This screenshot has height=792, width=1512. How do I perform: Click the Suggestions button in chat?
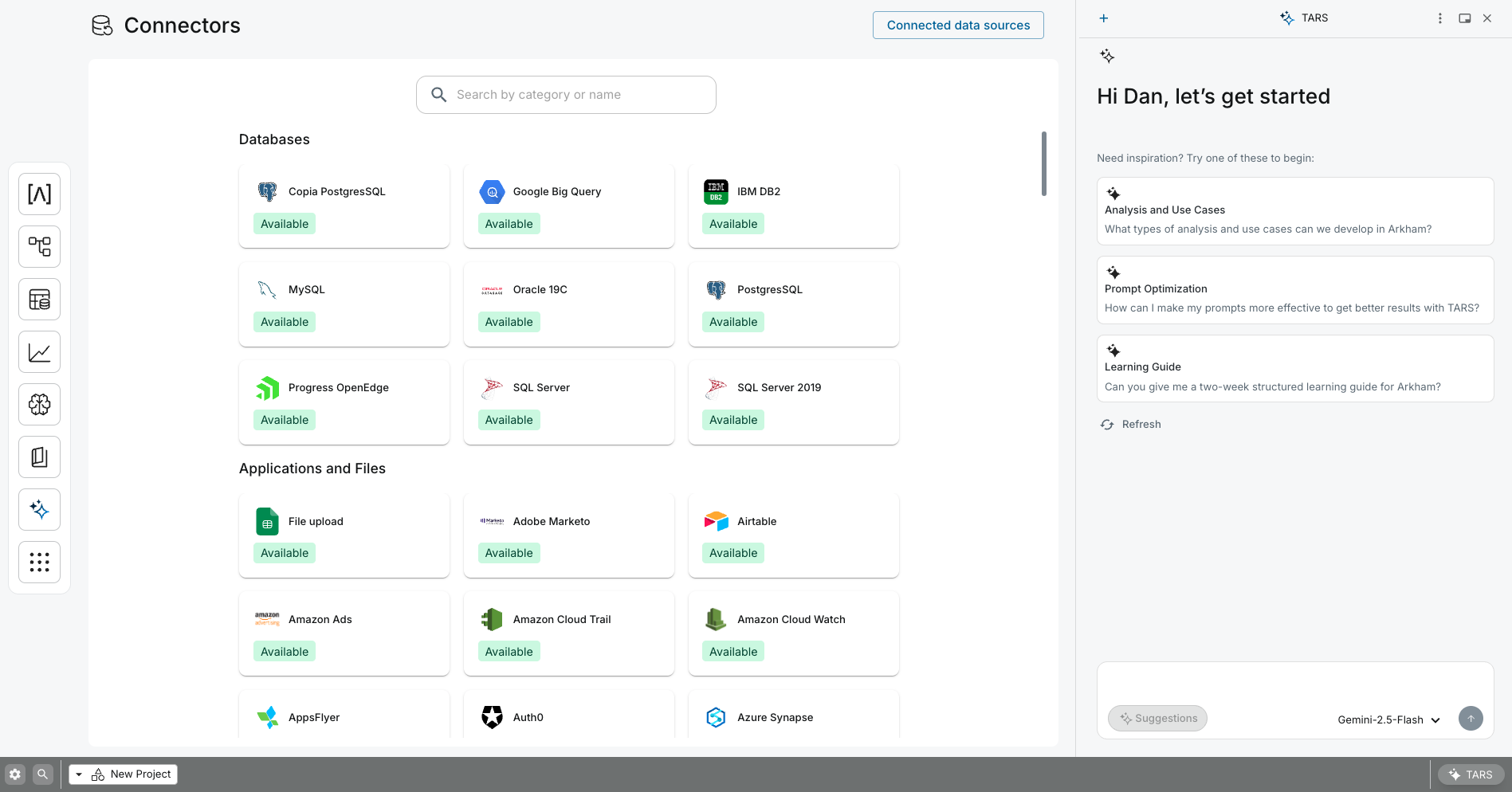point(1157,719)
